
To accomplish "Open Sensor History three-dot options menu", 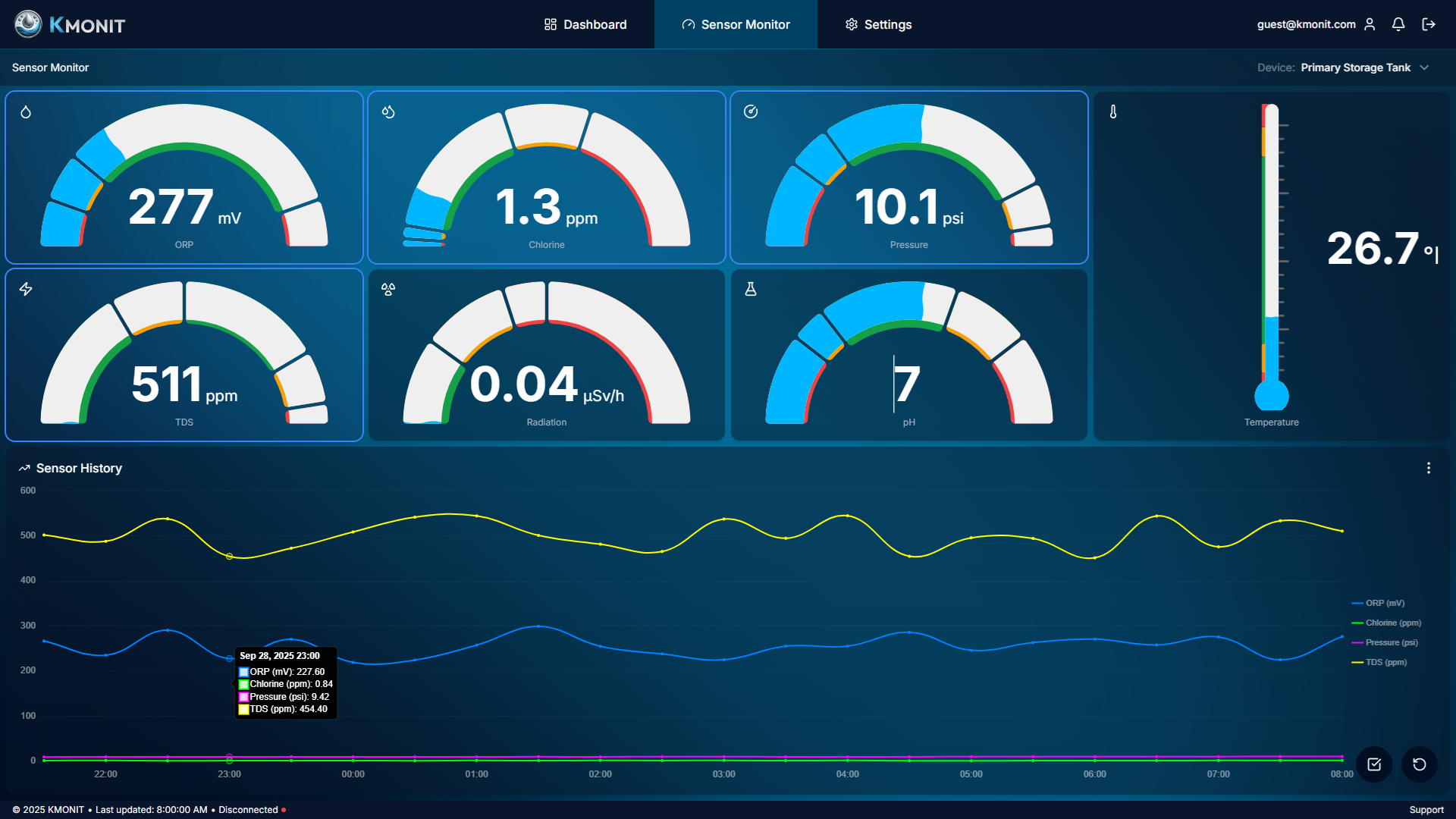I will 1429,469.
